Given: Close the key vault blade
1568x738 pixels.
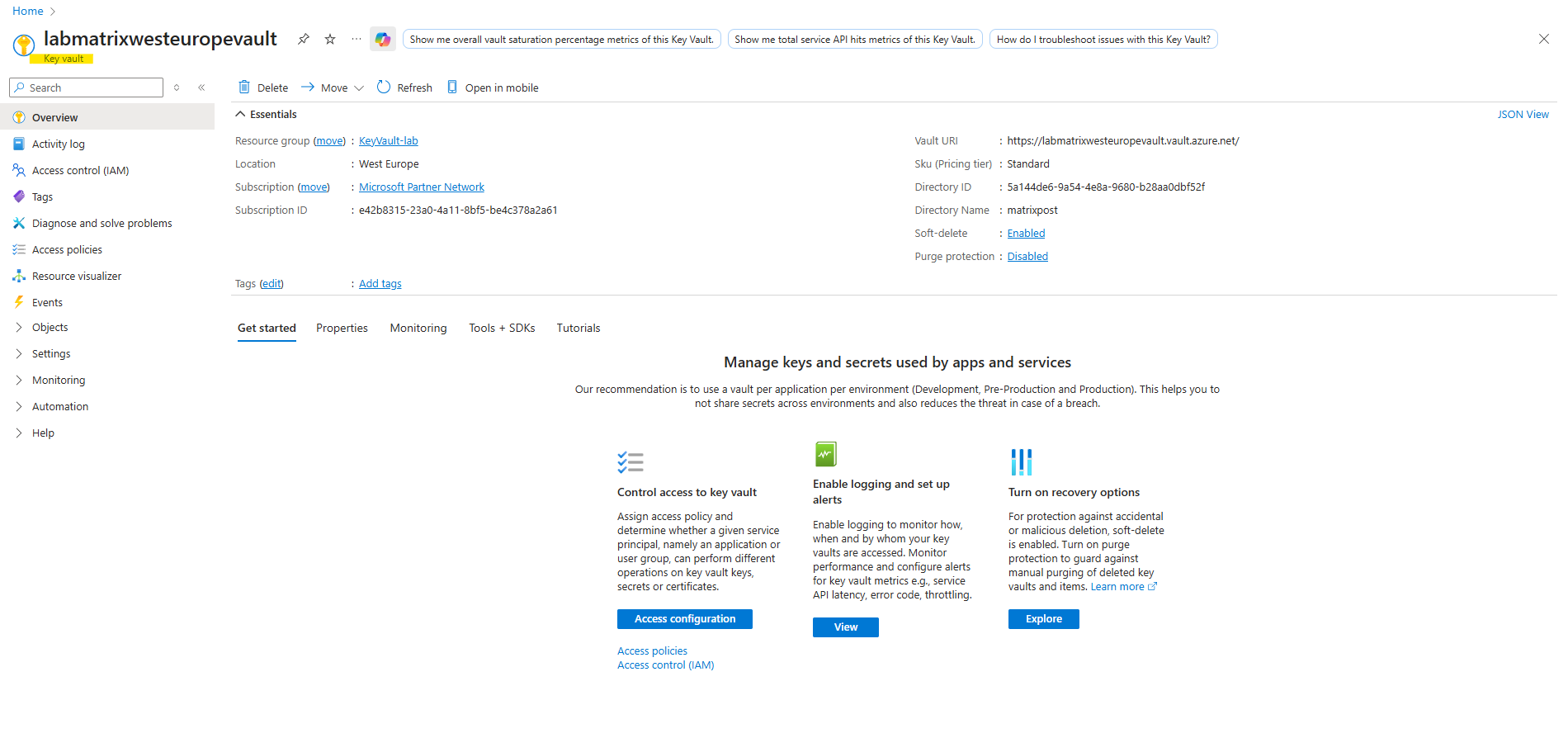Looking at the screenshot, I should [1544, 39].
